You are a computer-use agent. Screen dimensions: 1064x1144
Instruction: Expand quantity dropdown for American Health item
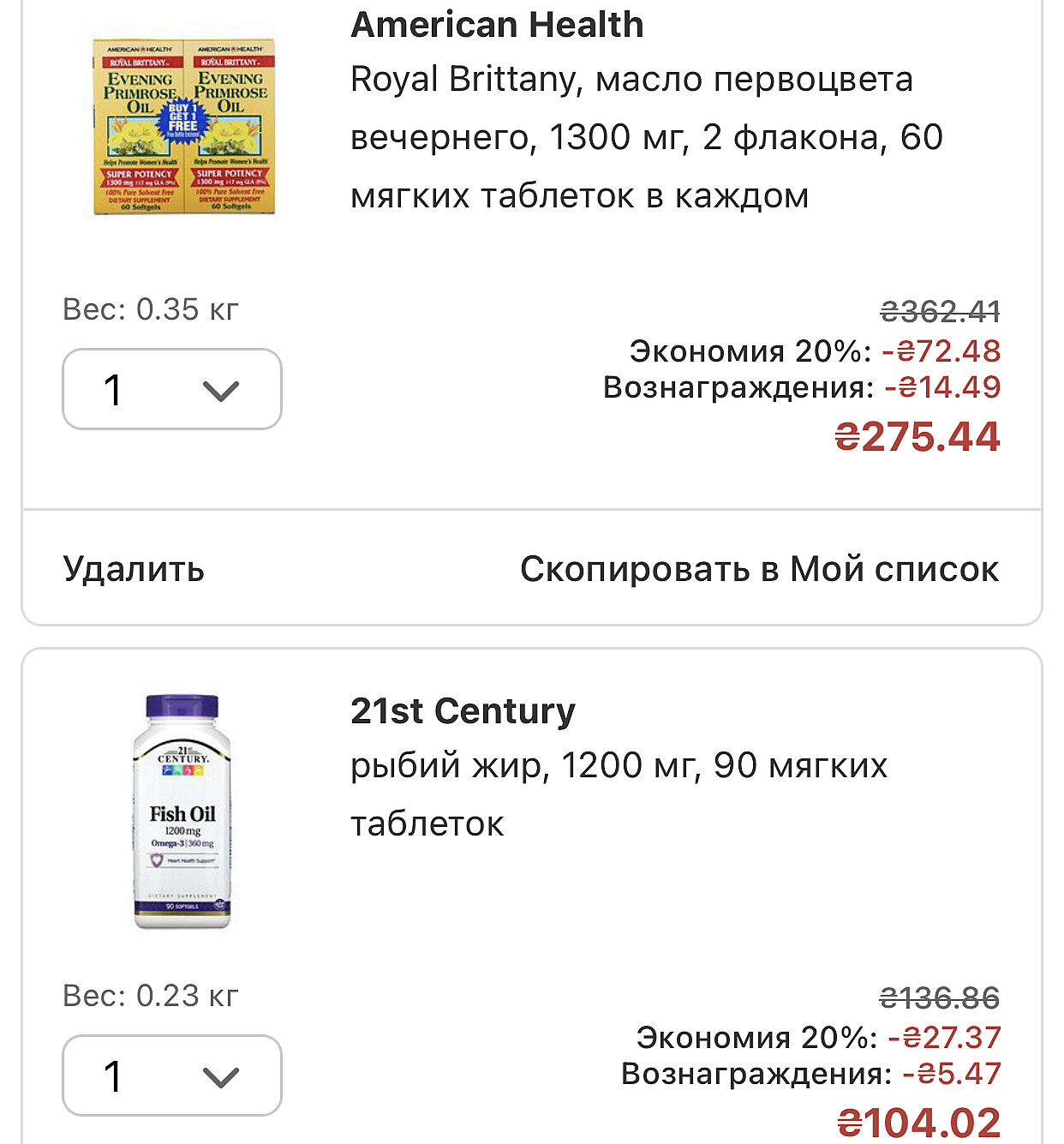click(172, 390)
